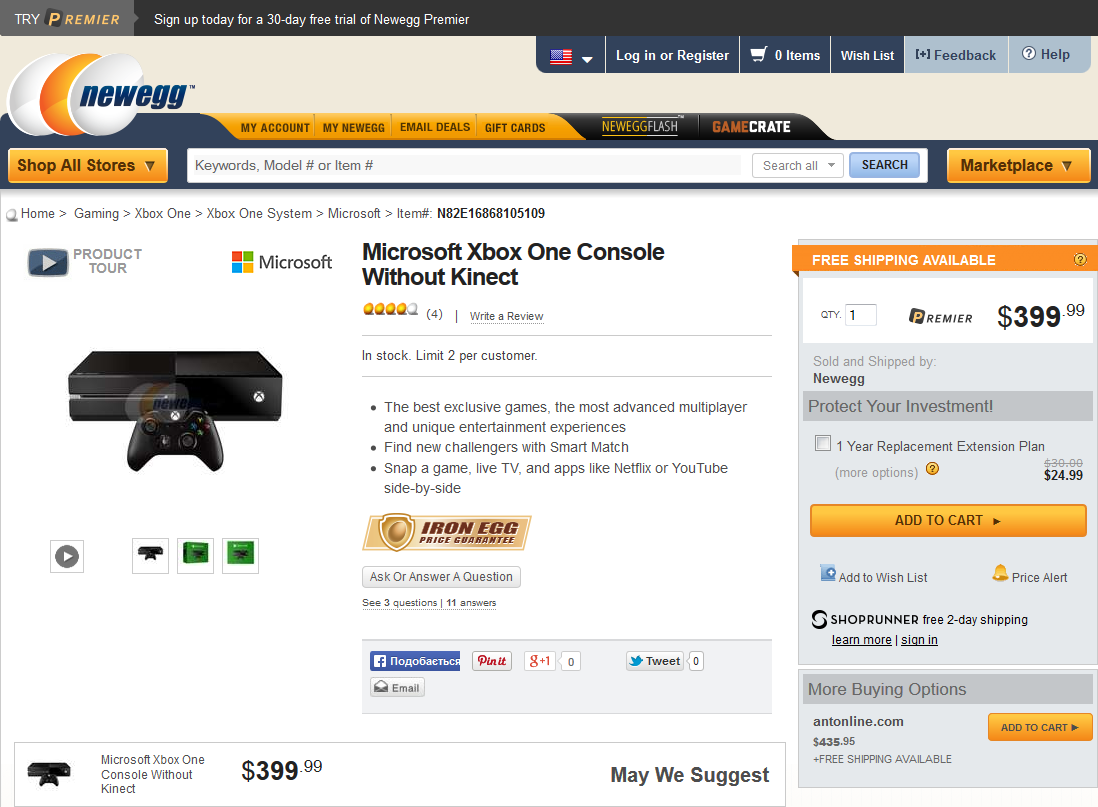1098x807 pixels.
Task: Open the Price Alert bell icon
Action: [1000, 574]
